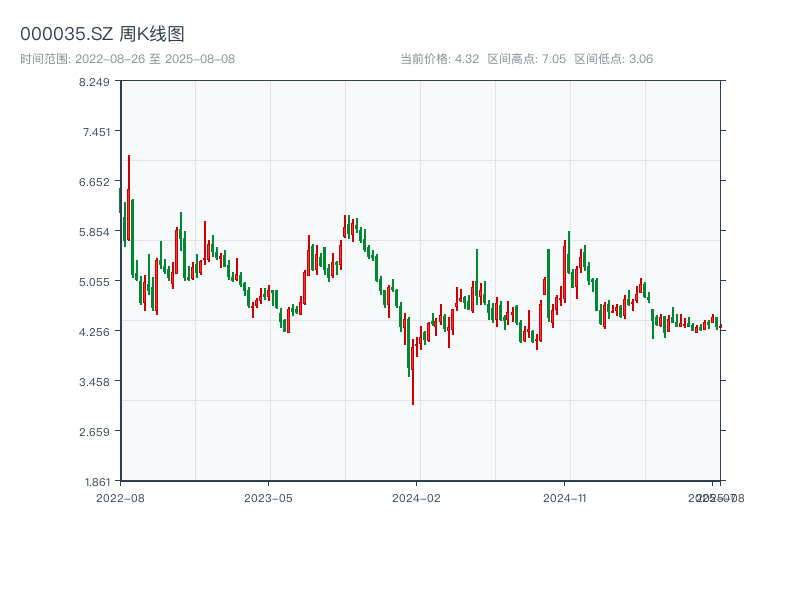The image size is (800, 600).
Task: Click the 区间低点 3.06 label
Action: tap(613, 59)
